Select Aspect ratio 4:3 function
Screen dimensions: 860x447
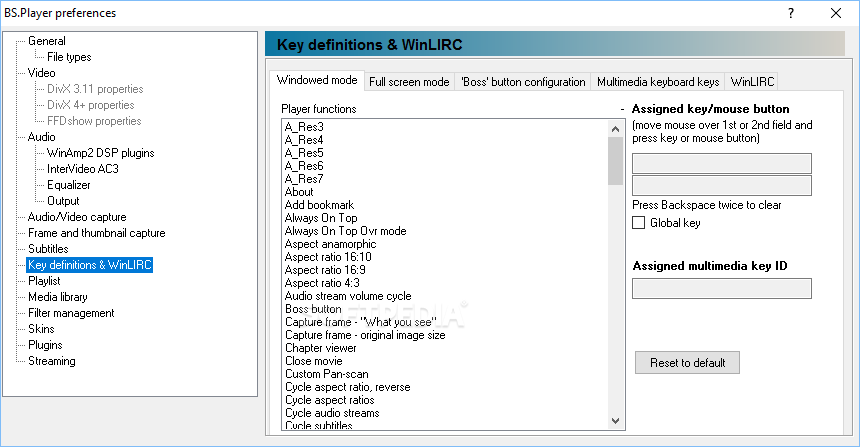(322, 283)
